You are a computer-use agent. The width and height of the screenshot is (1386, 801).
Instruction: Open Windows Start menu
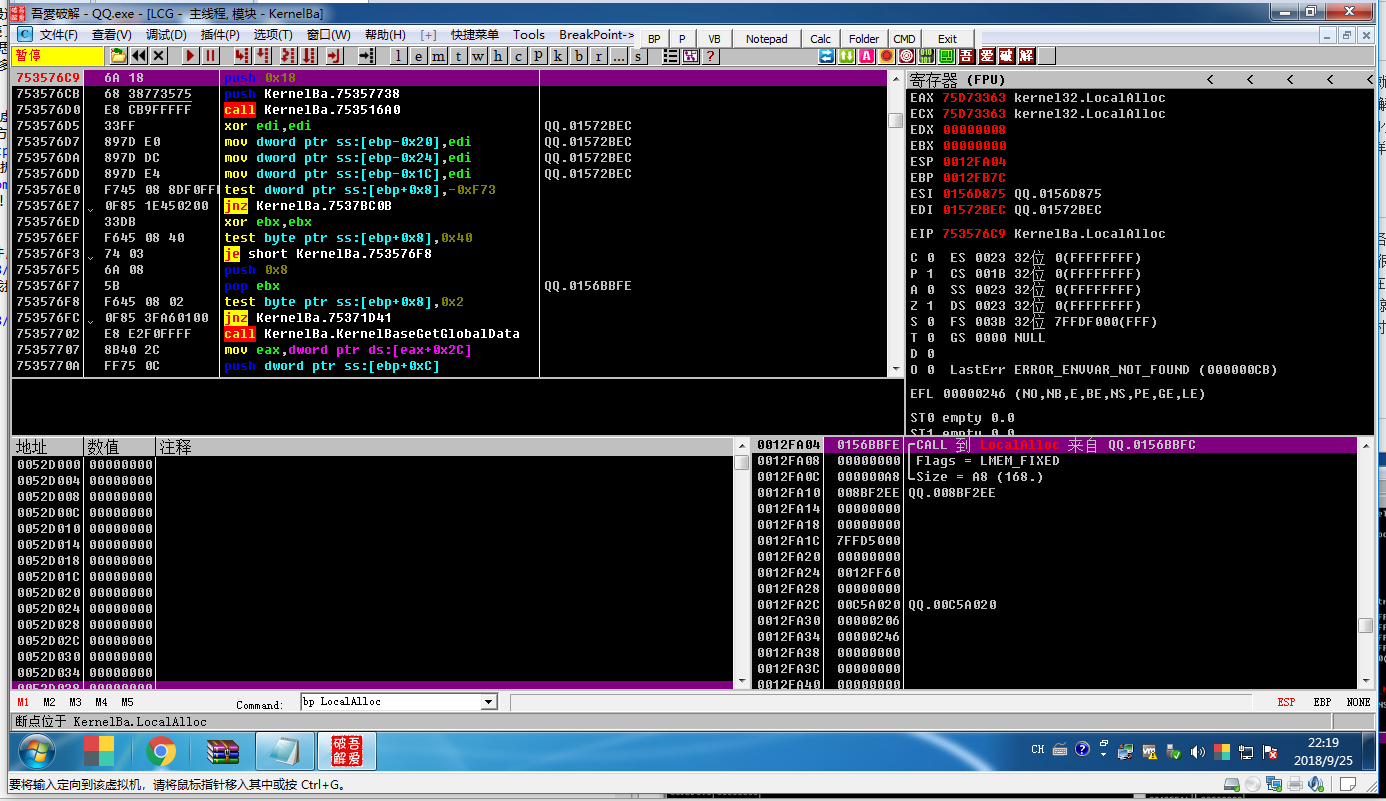point(36,750)
